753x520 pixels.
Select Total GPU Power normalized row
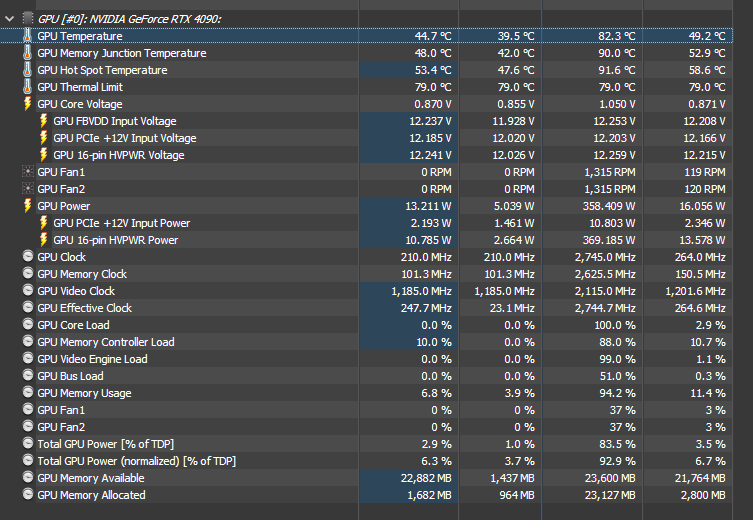pos(136,461)
